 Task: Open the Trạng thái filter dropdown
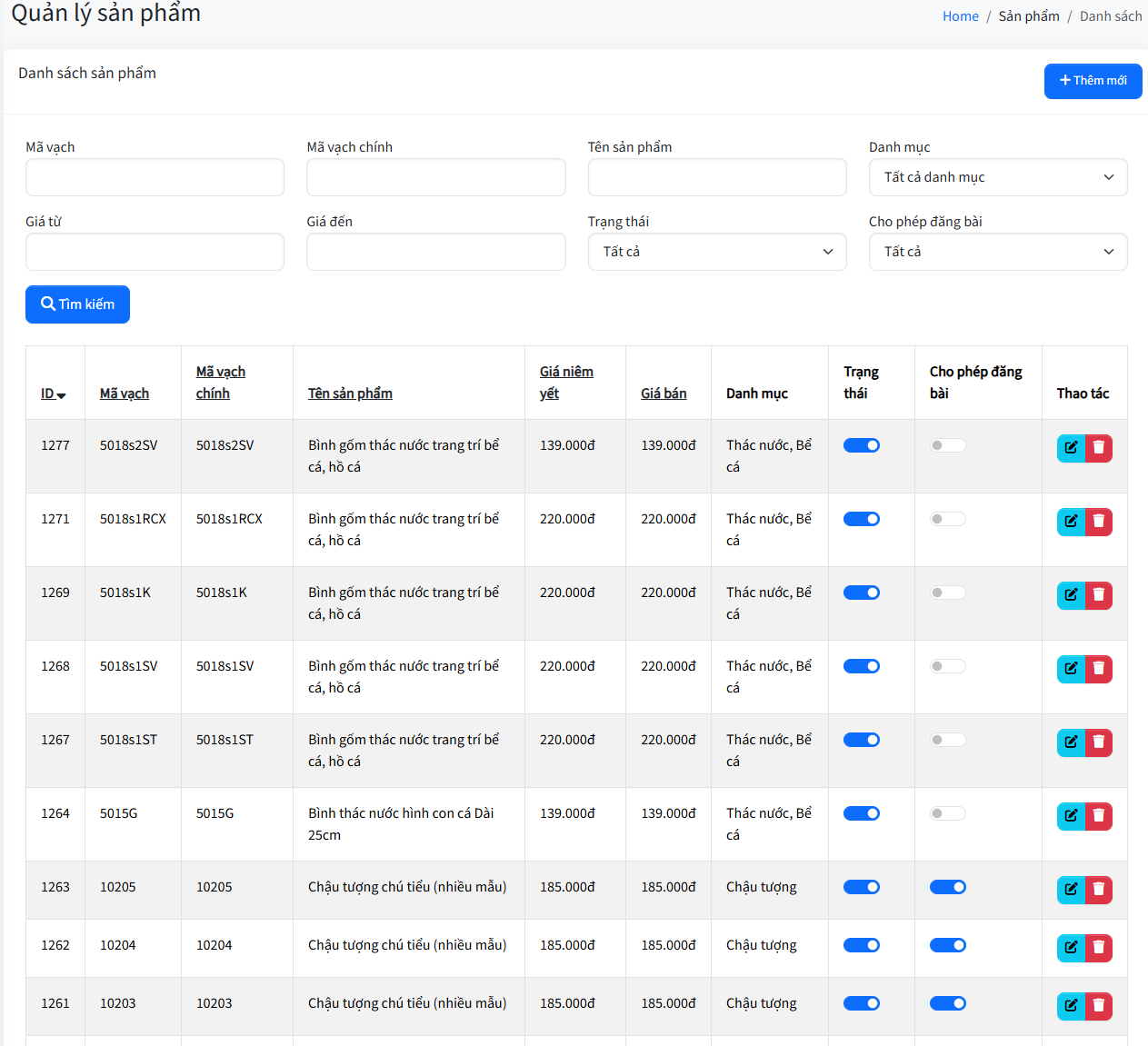click(717, 252)
